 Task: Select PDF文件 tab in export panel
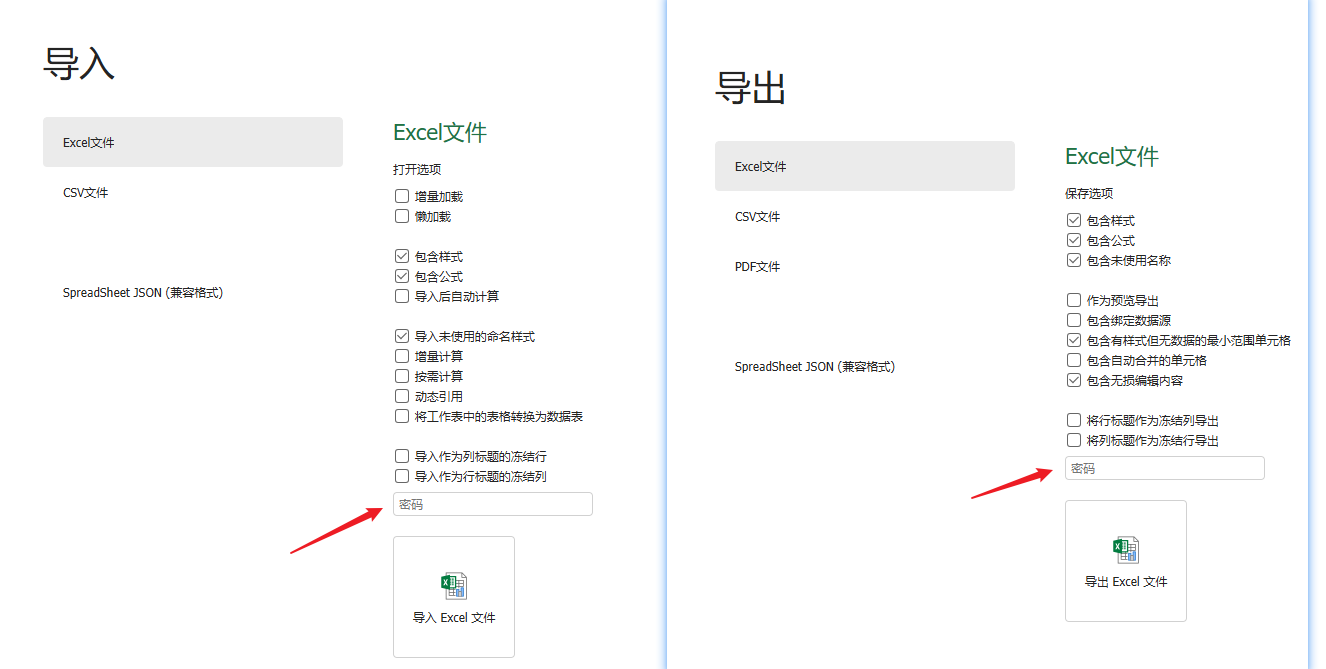(x=865, y=266)
